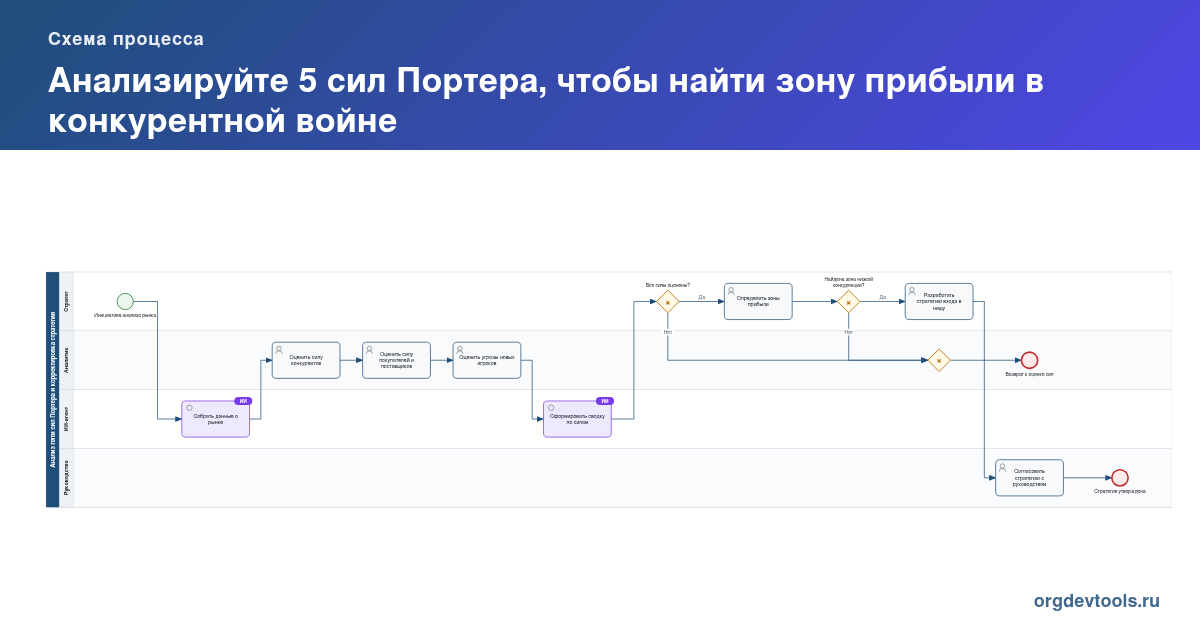
Task: Click the 'ИИ-агент' lane header
Action: (67, 419)
